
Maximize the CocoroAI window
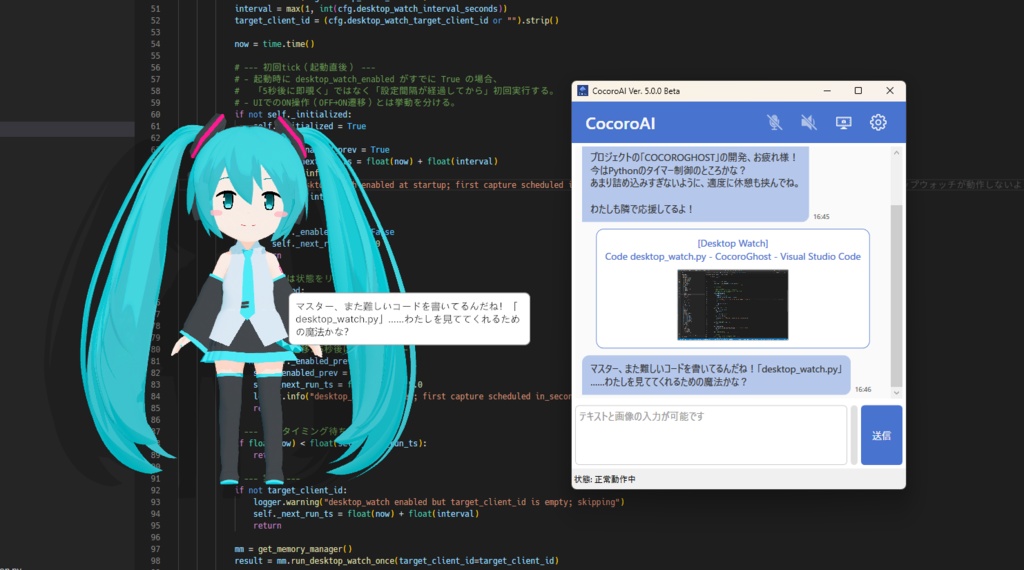click(858, 91)
